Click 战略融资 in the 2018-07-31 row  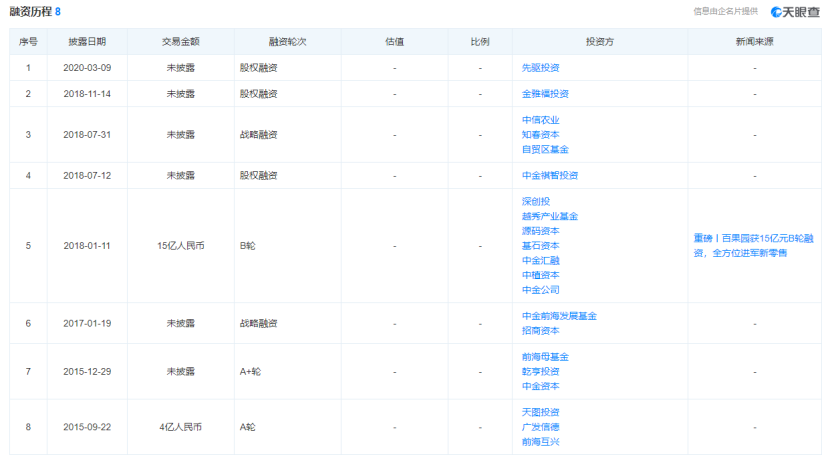(259, 135)
